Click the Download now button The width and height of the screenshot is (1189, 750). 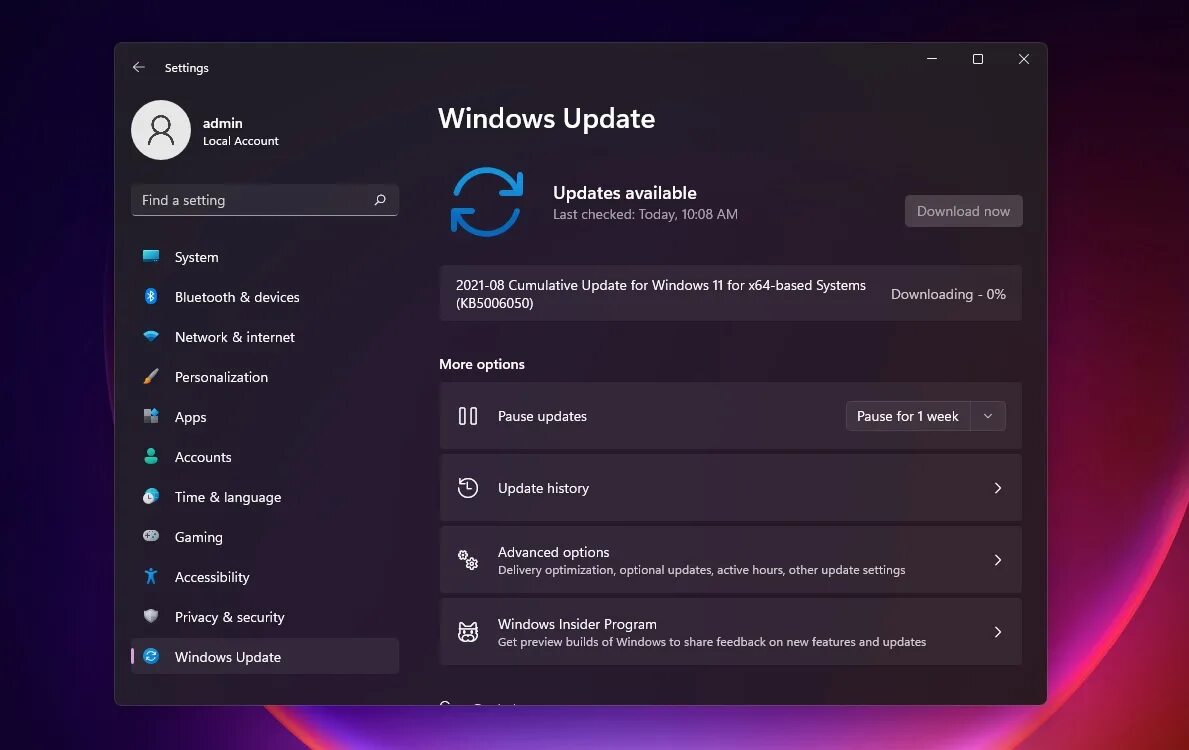point(963,211)
